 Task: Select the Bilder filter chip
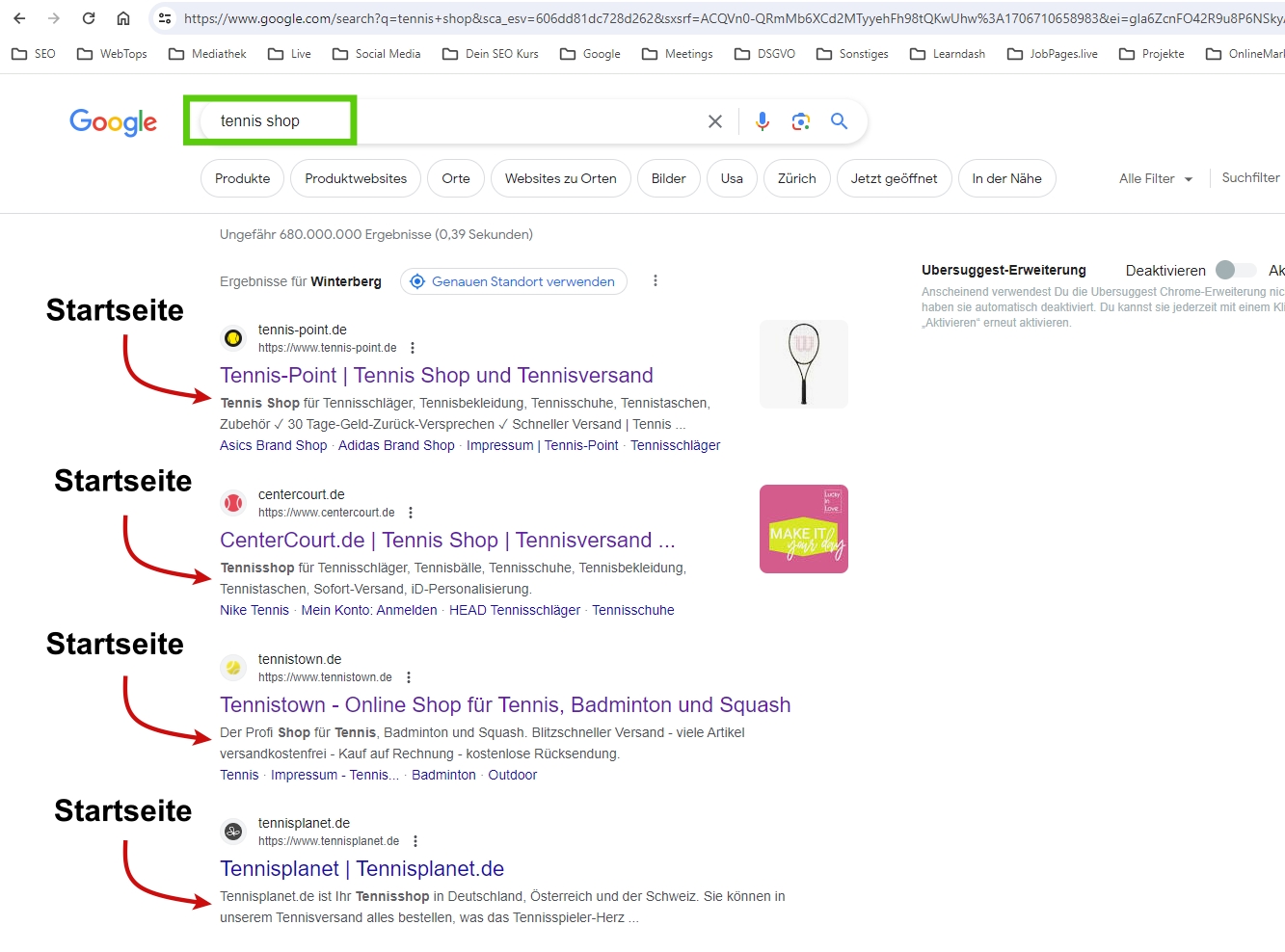(x=668, y=179)
